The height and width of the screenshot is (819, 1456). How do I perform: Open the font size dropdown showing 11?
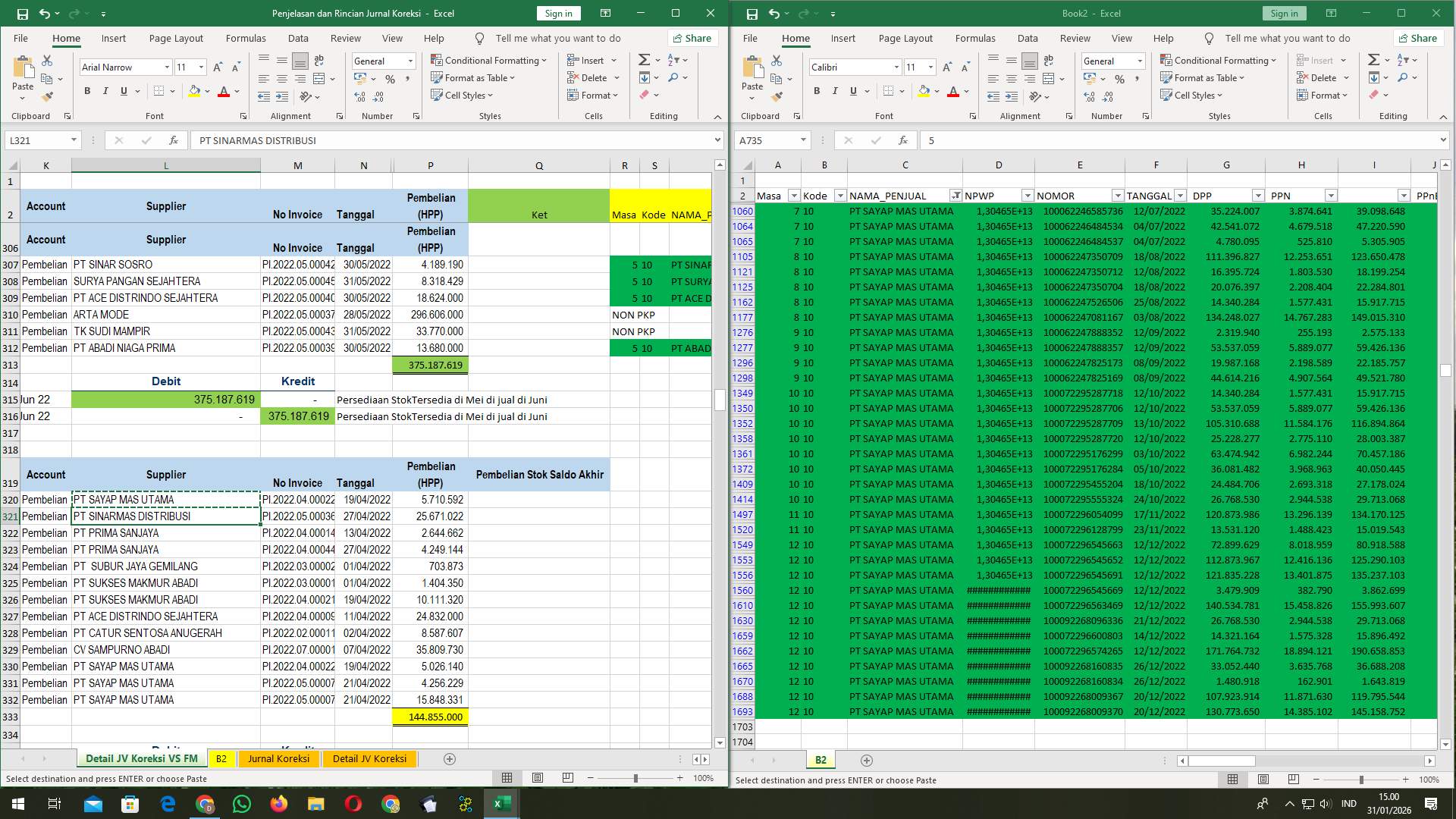199,67
